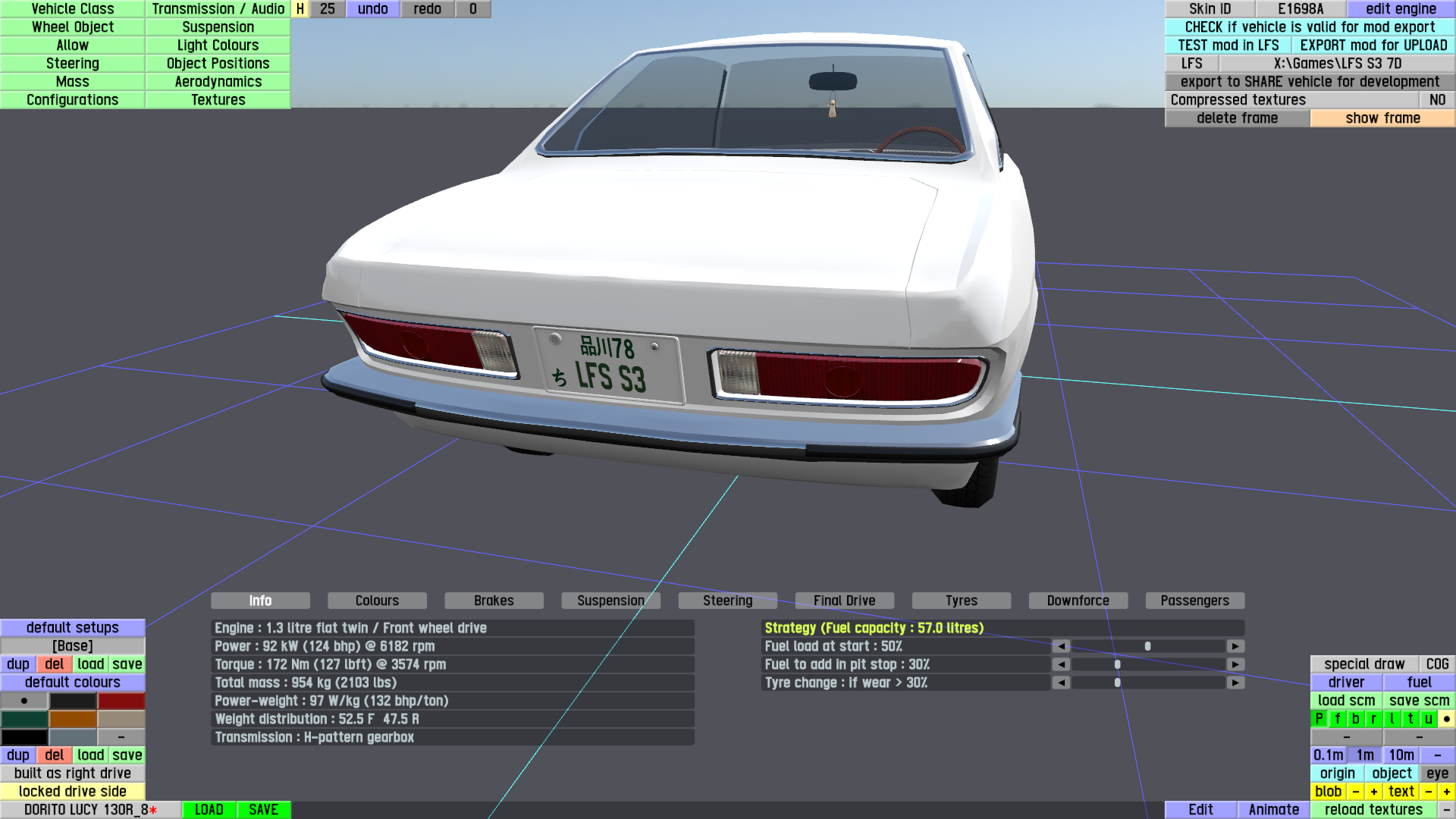Screen dimensions: 1456x819
Task: Select the 10m grid scale option
Action: pos(1401,755)
